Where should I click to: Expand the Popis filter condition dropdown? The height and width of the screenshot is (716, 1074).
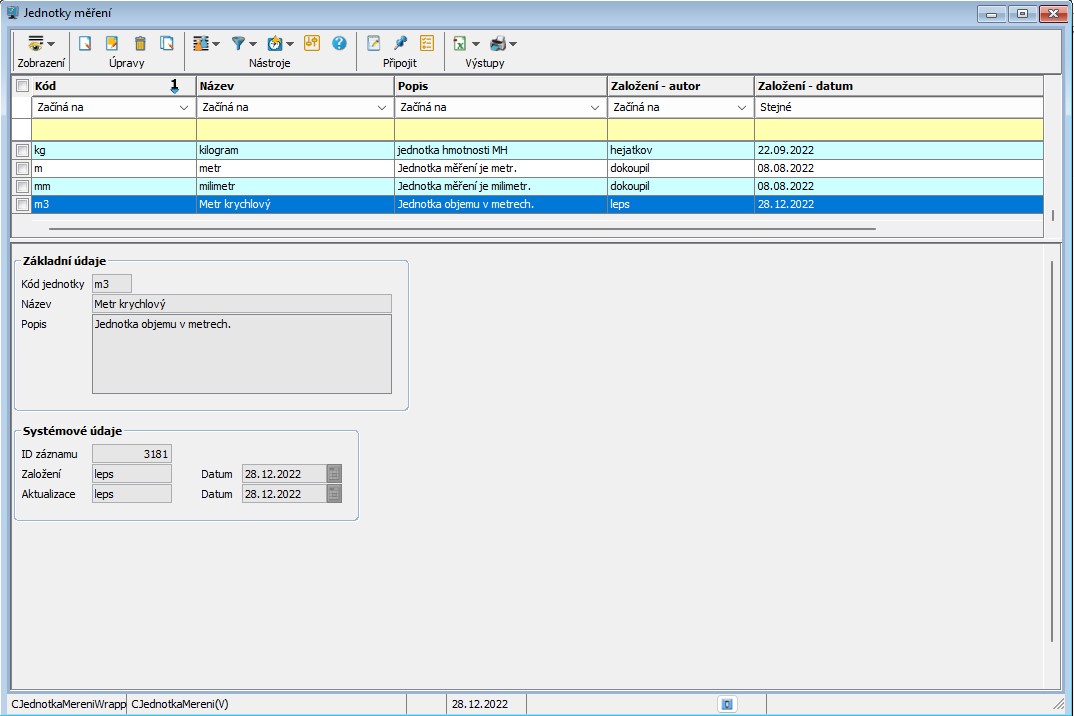[x=596, y=107]
